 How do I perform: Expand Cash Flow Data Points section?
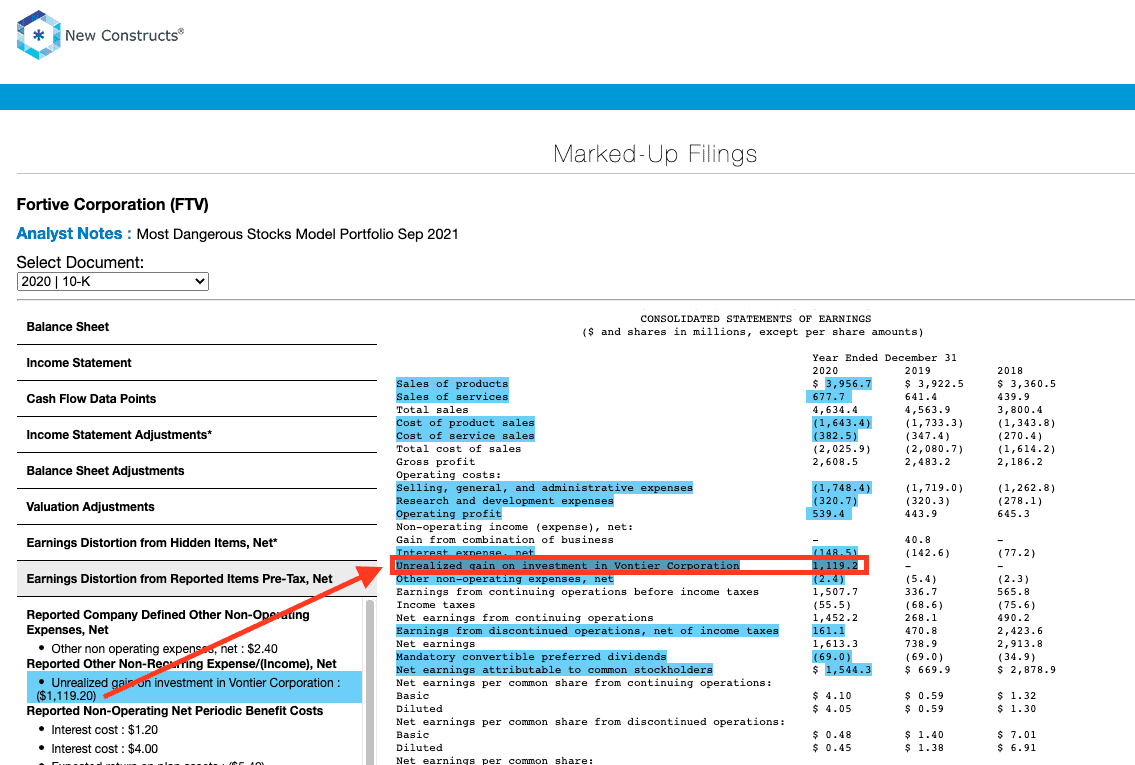click(197, 399)
